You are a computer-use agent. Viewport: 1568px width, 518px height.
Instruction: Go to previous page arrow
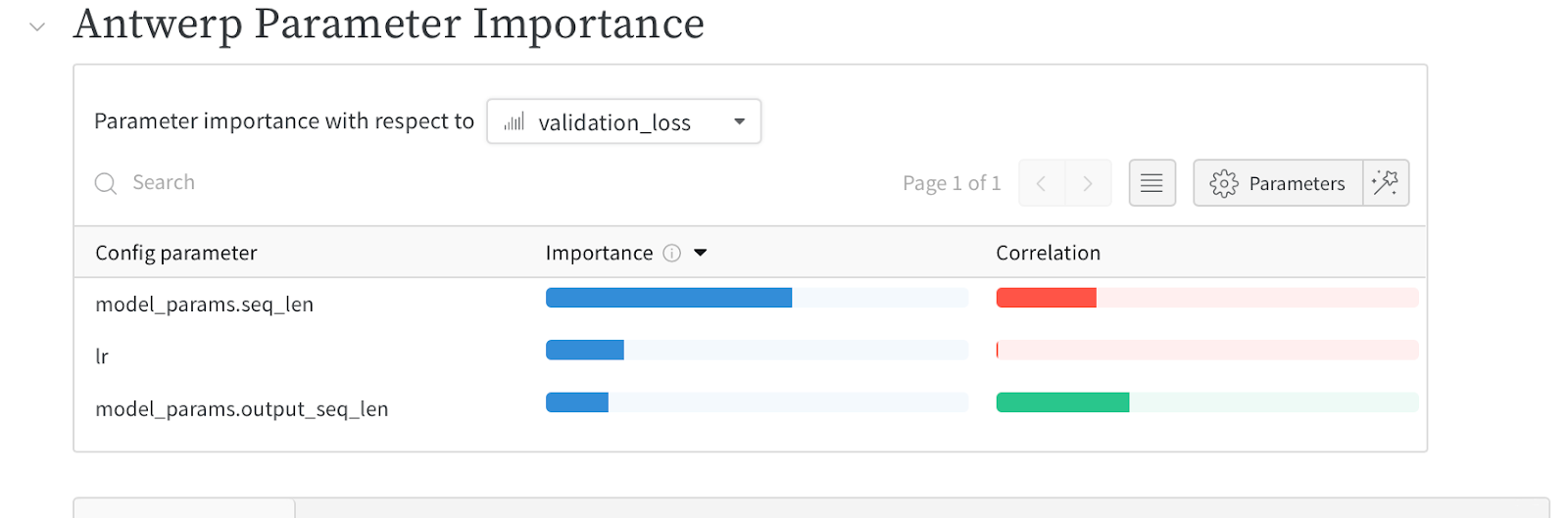tap(1042, 183)
